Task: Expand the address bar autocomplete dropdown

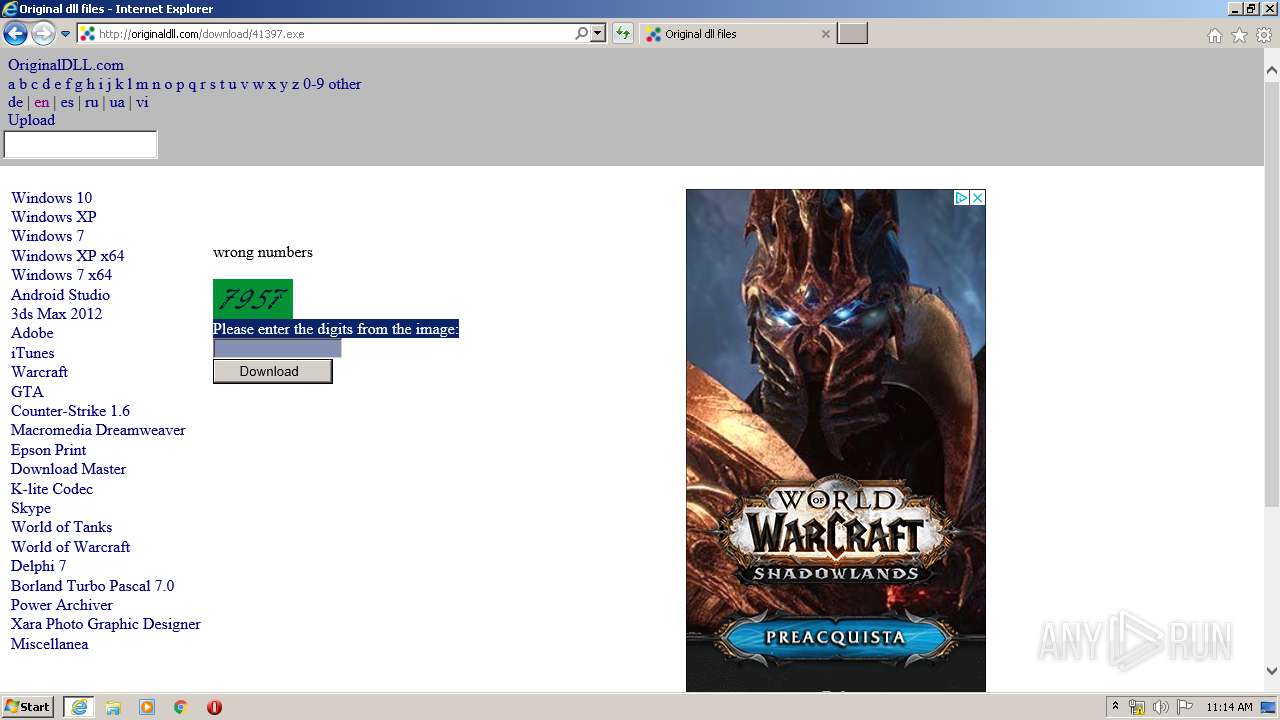Action: point(598,34)
